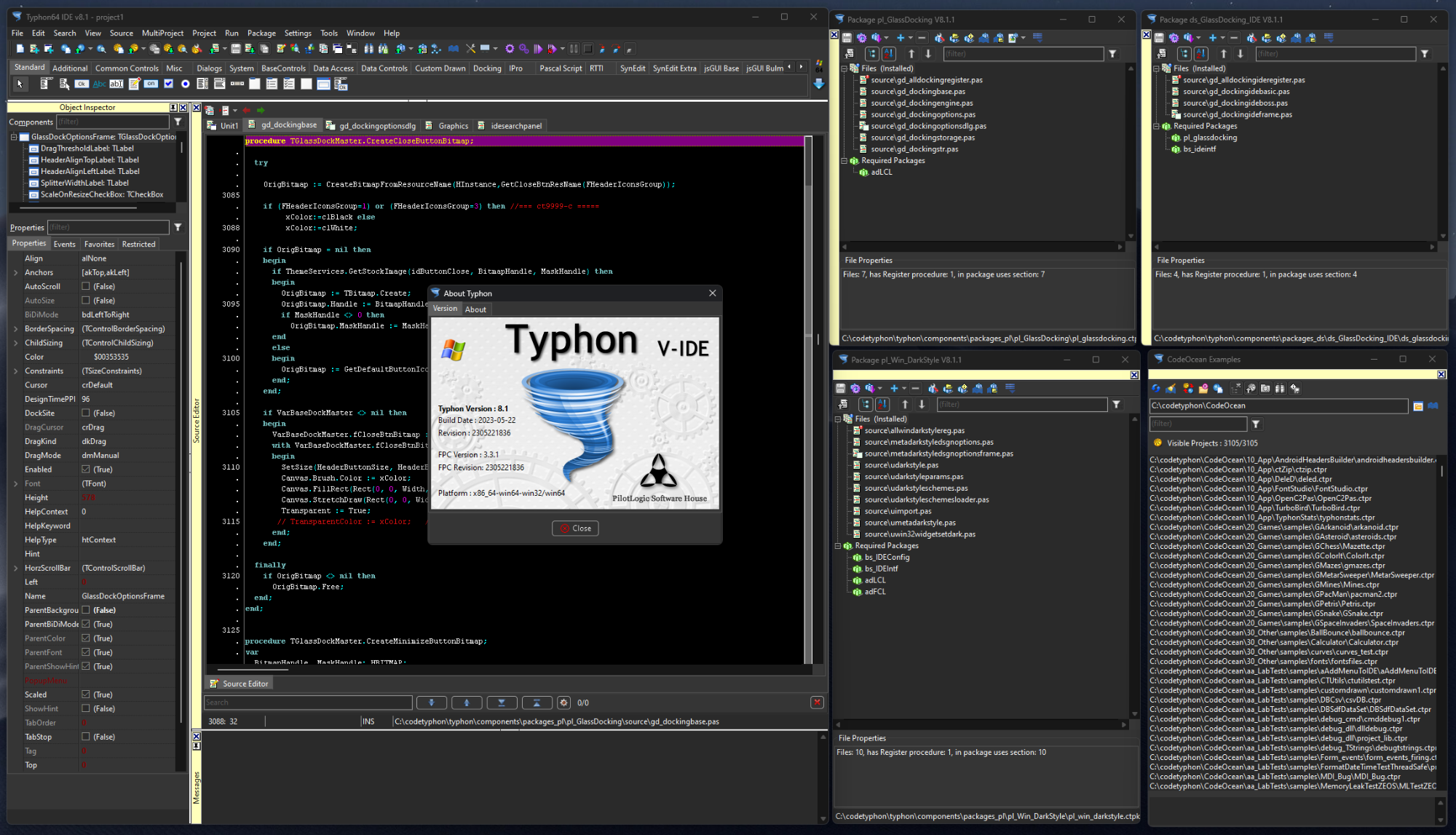The width and height of the screenshot is (1456, 835).
Task: Toggle the ShowHint property checkbox
Action: (x=86, y=709)
